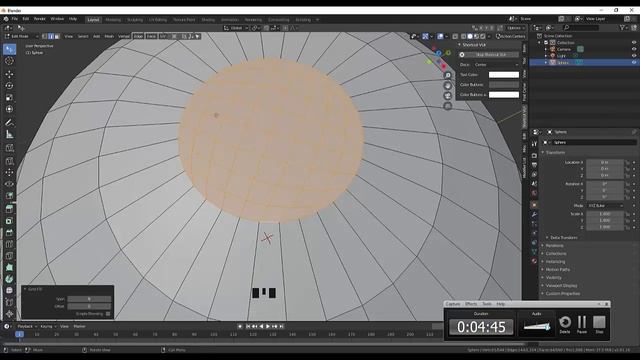640x360 pixels.
Task: Open the File menu
Action: (x=15, y=19)
